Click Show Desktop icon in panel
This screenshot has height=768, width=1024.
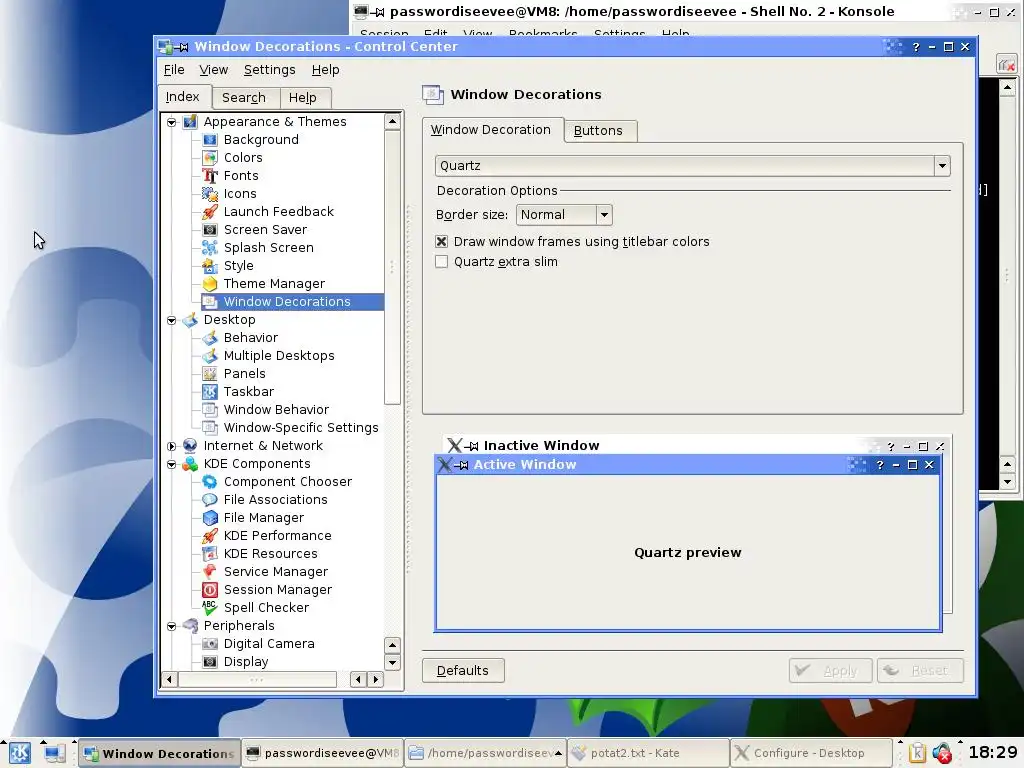tap(54, 753)
